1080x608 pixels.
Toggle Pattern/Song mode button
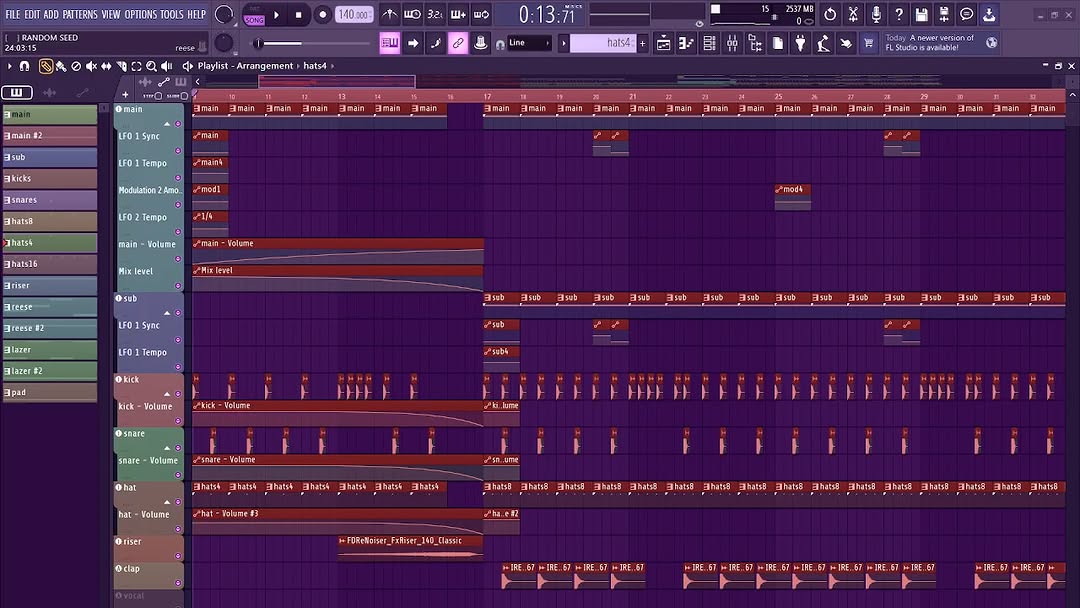pyautogui.click(x=254, y=15)
